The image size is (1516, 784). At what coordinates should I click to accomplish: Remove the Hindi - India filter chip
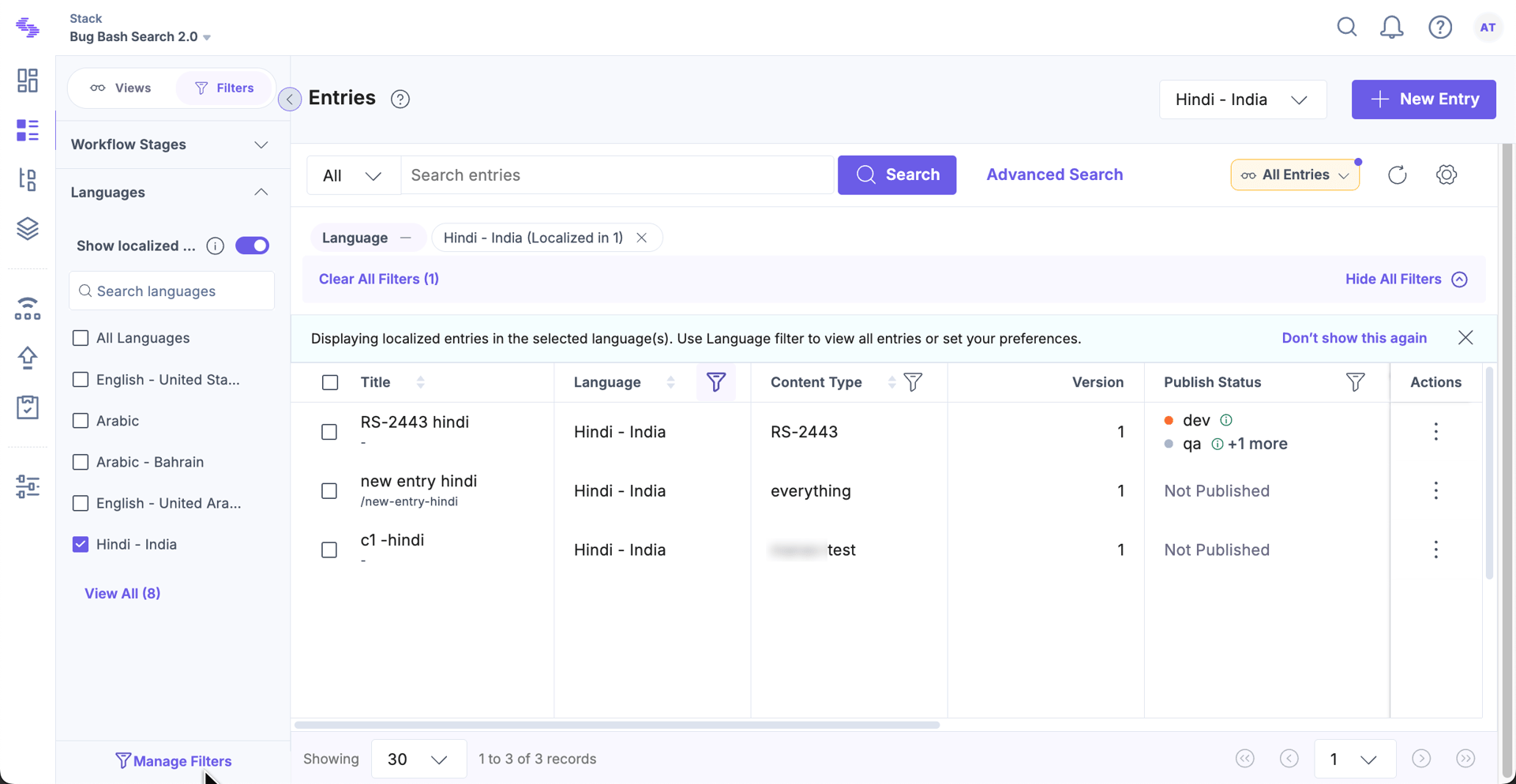point(642,238)
